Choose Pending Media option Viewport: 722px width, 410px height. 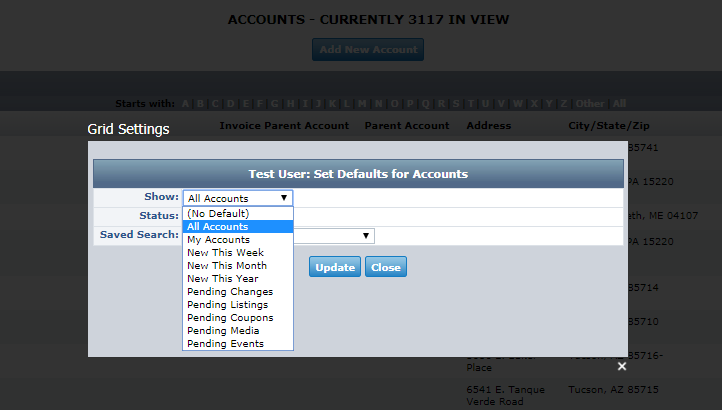tap(238, 331)
